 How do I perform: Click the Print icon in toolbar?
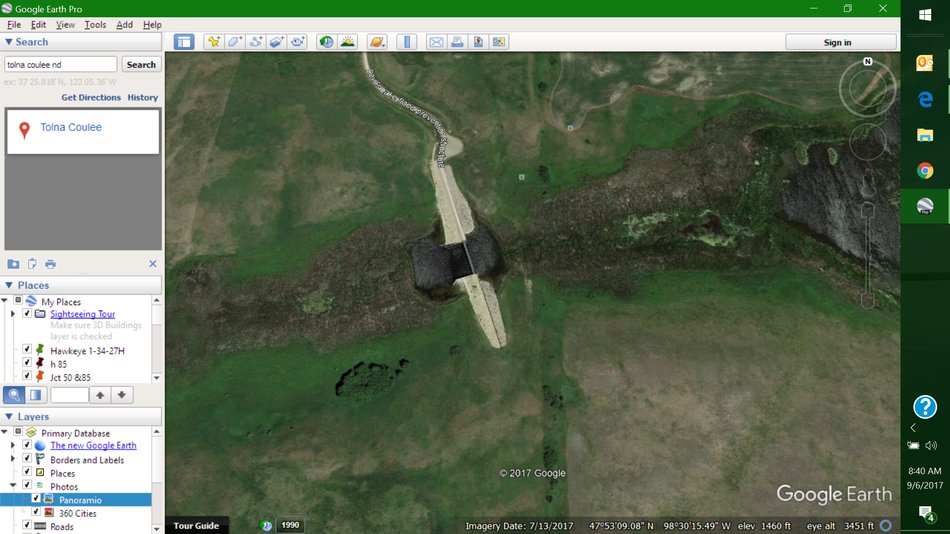457,42
